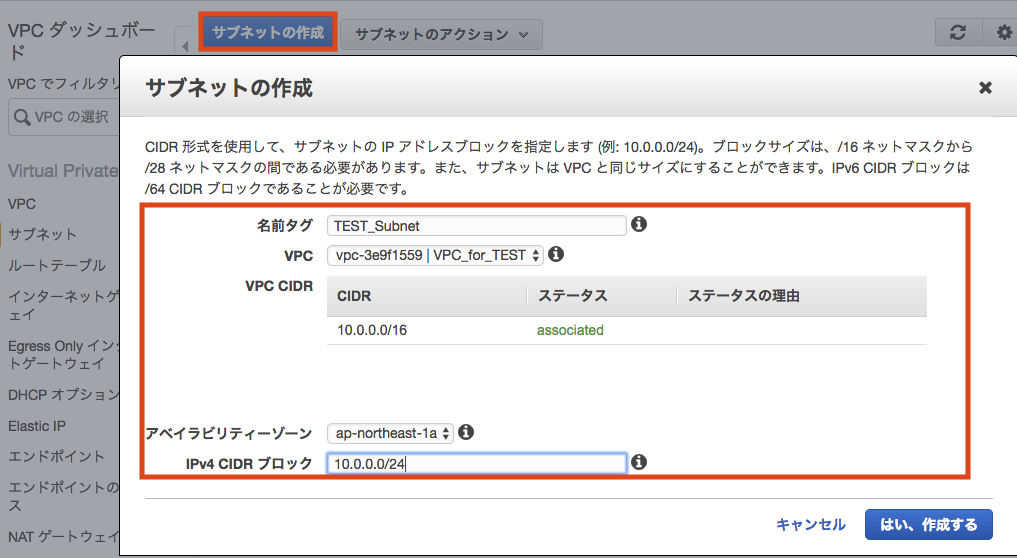Click the CIDR column header
The width and height of the screenshot is (1017, 558).
tap(354, 296)
